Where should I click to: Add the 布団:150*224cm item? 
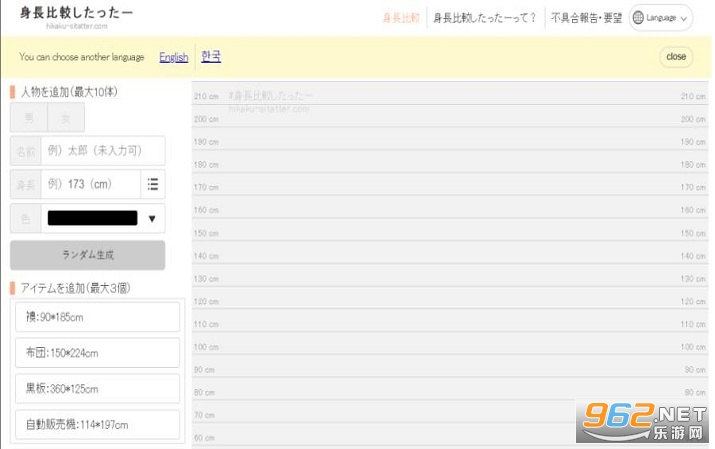click(x=97, y=353)
